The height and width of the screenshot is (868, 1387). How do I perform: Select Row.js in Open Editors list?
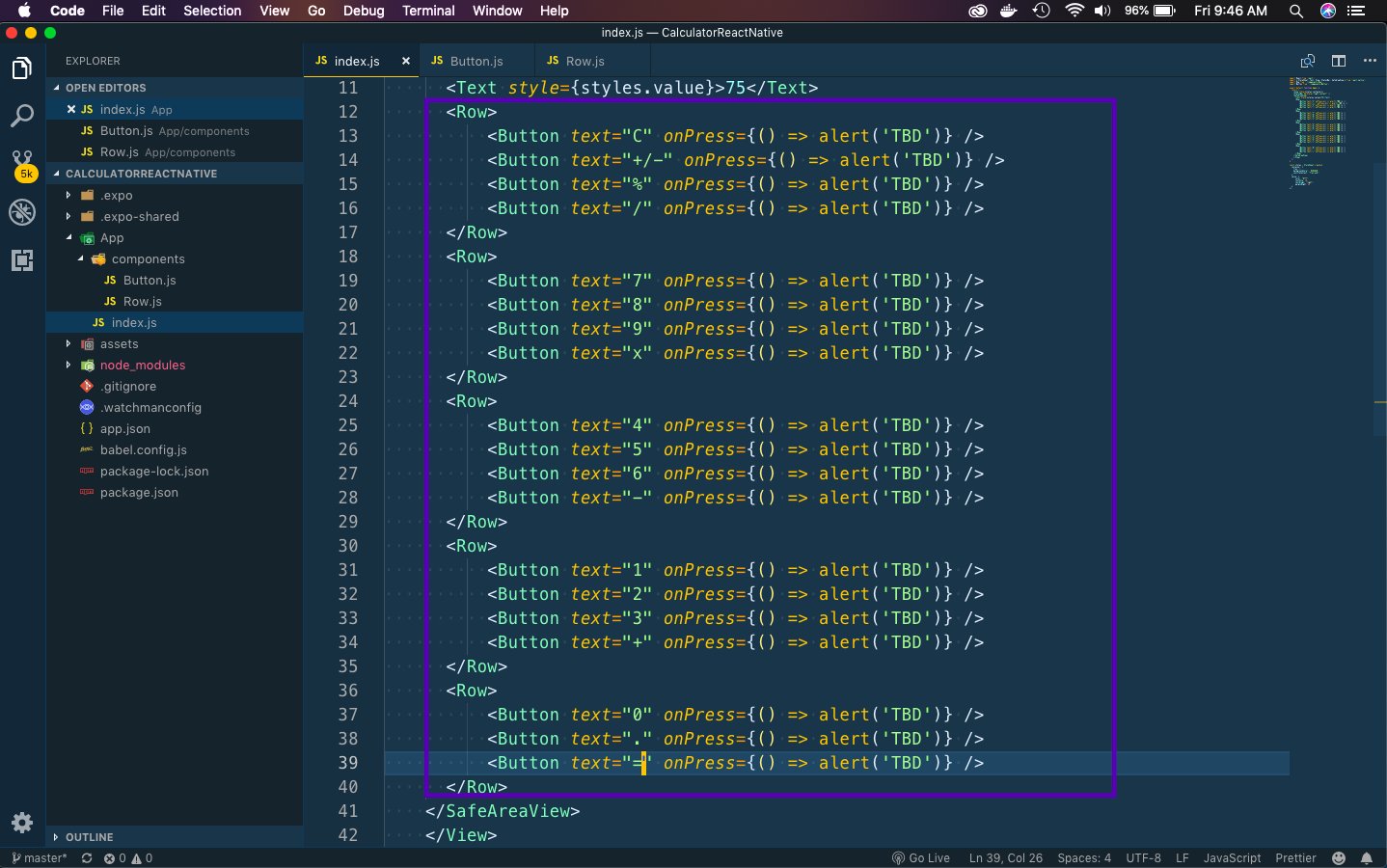(x=174, y=151)
